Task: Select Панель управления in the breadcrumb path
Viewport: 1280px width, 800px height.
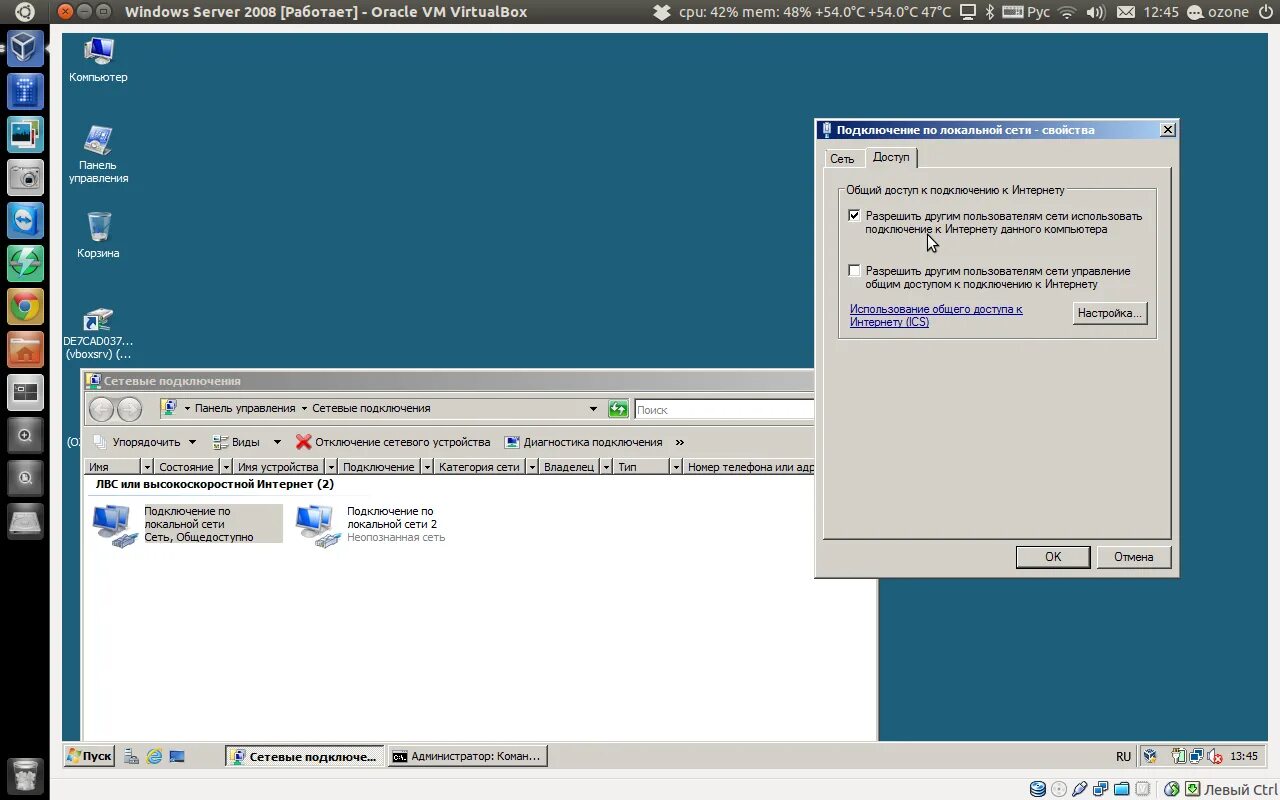Action: point(245,408)
